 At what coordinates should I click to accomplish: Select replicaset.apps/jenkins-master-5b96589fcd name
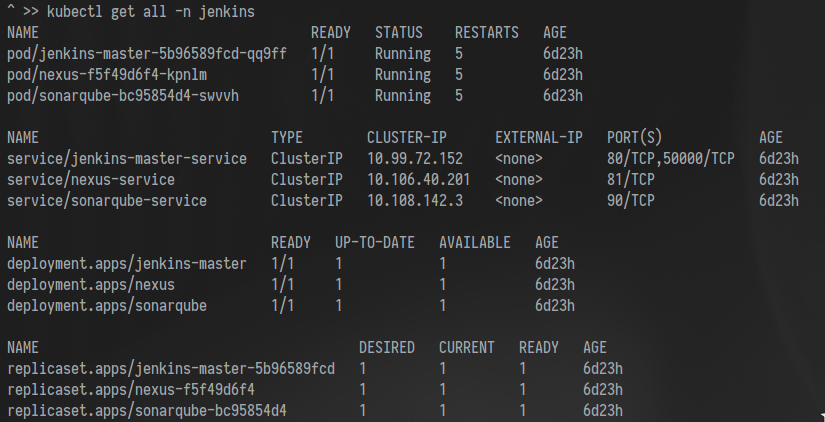click(171, 369)
